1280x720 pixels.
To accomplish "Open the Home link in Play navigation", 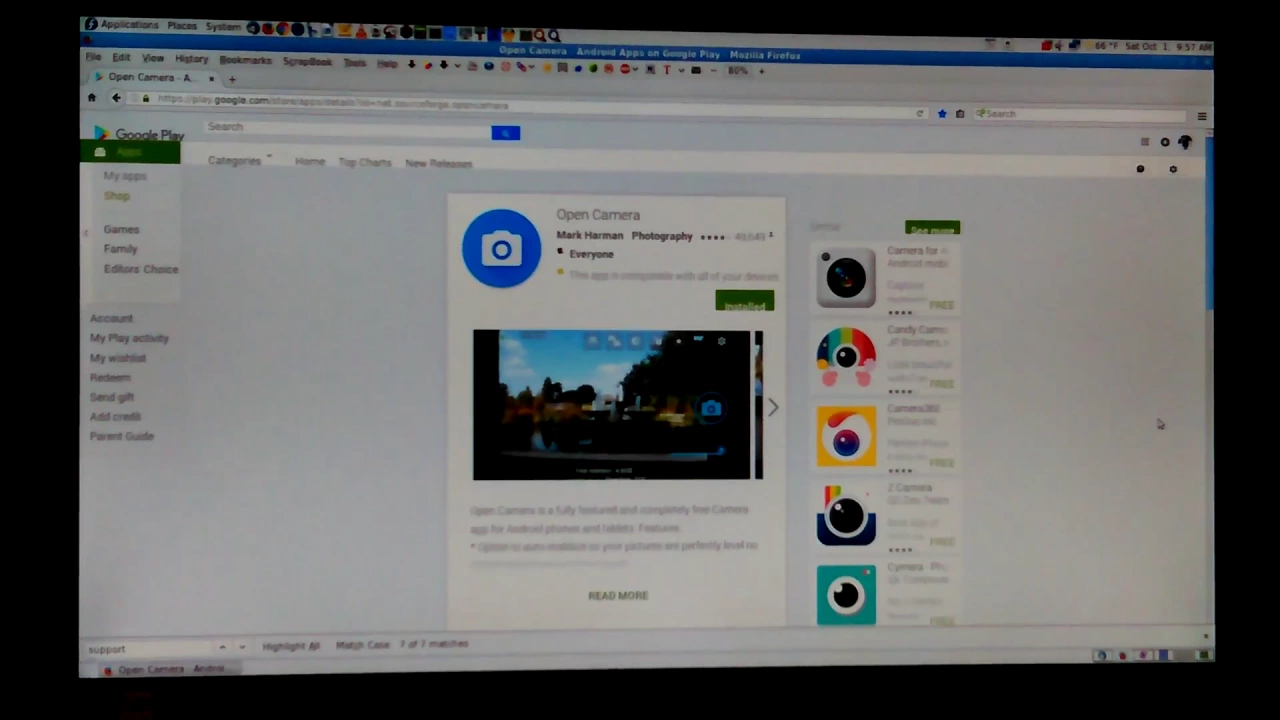I will point(310,161).
